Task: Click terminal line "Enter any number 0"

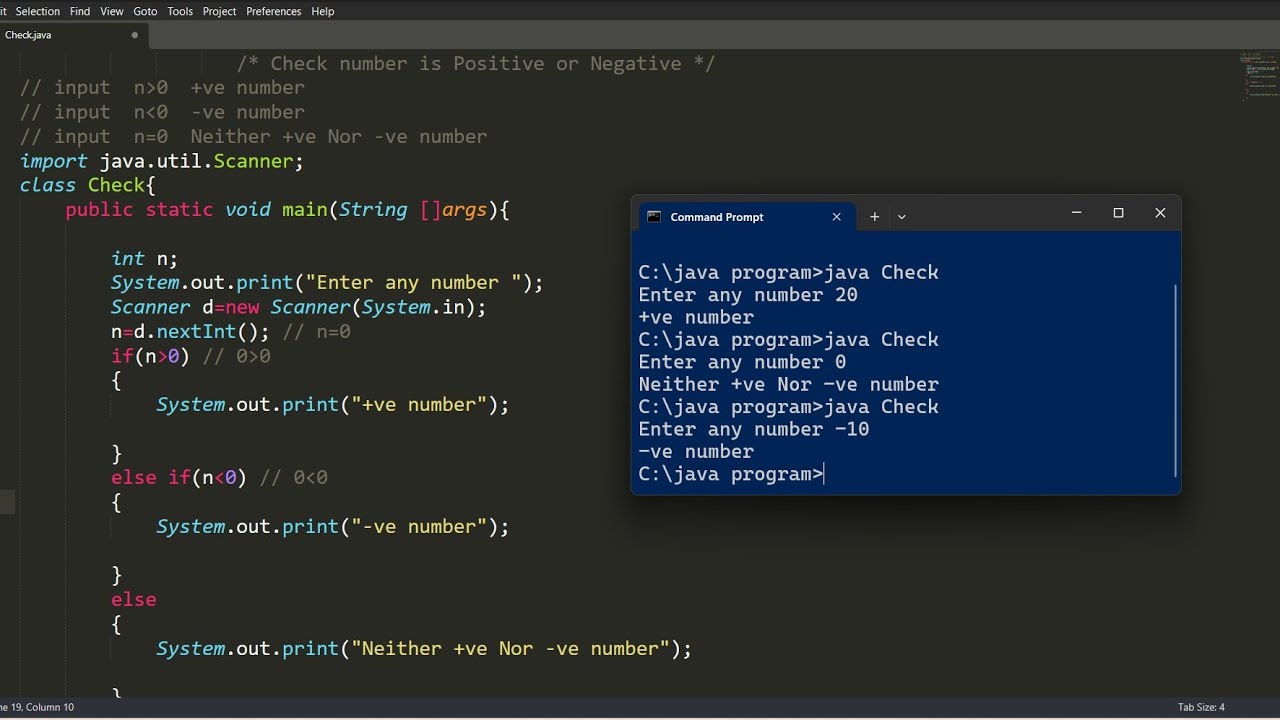Action: coord(742,362)
